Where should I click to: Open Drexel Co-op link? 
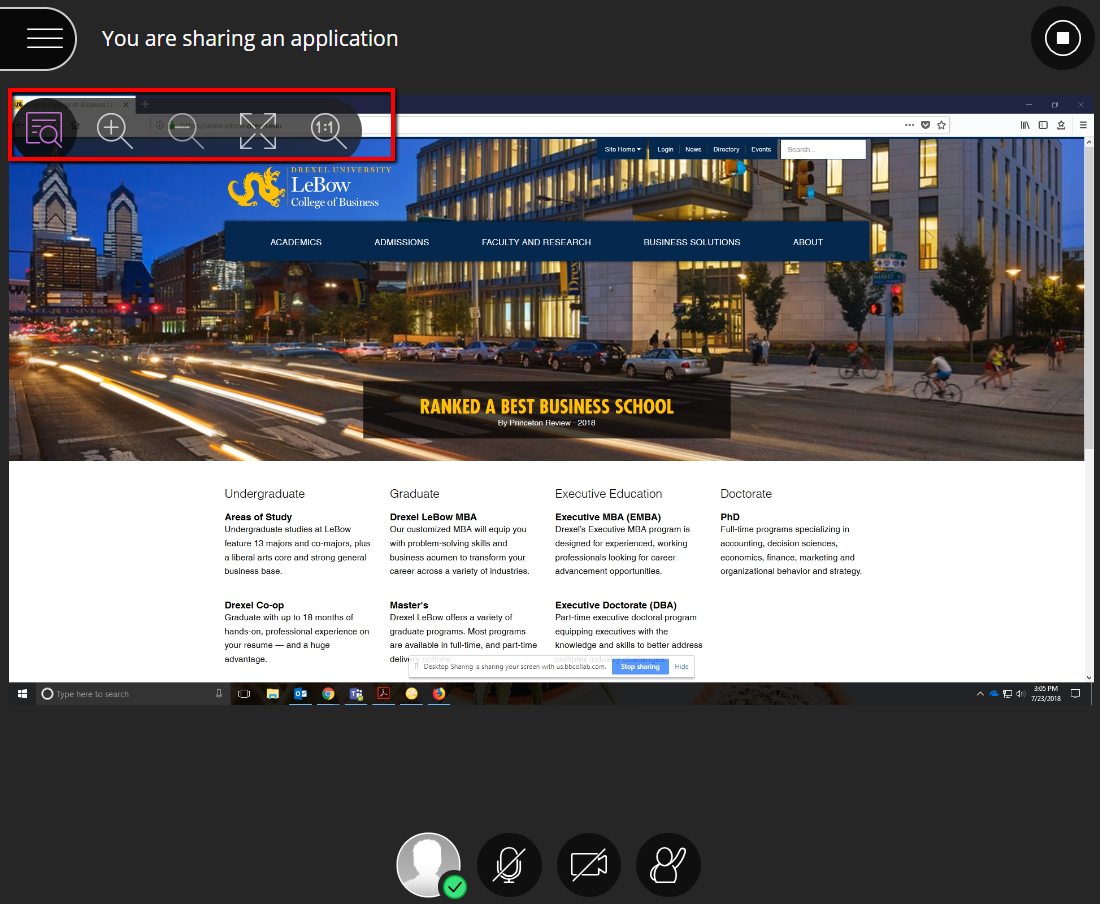point(254,605)
